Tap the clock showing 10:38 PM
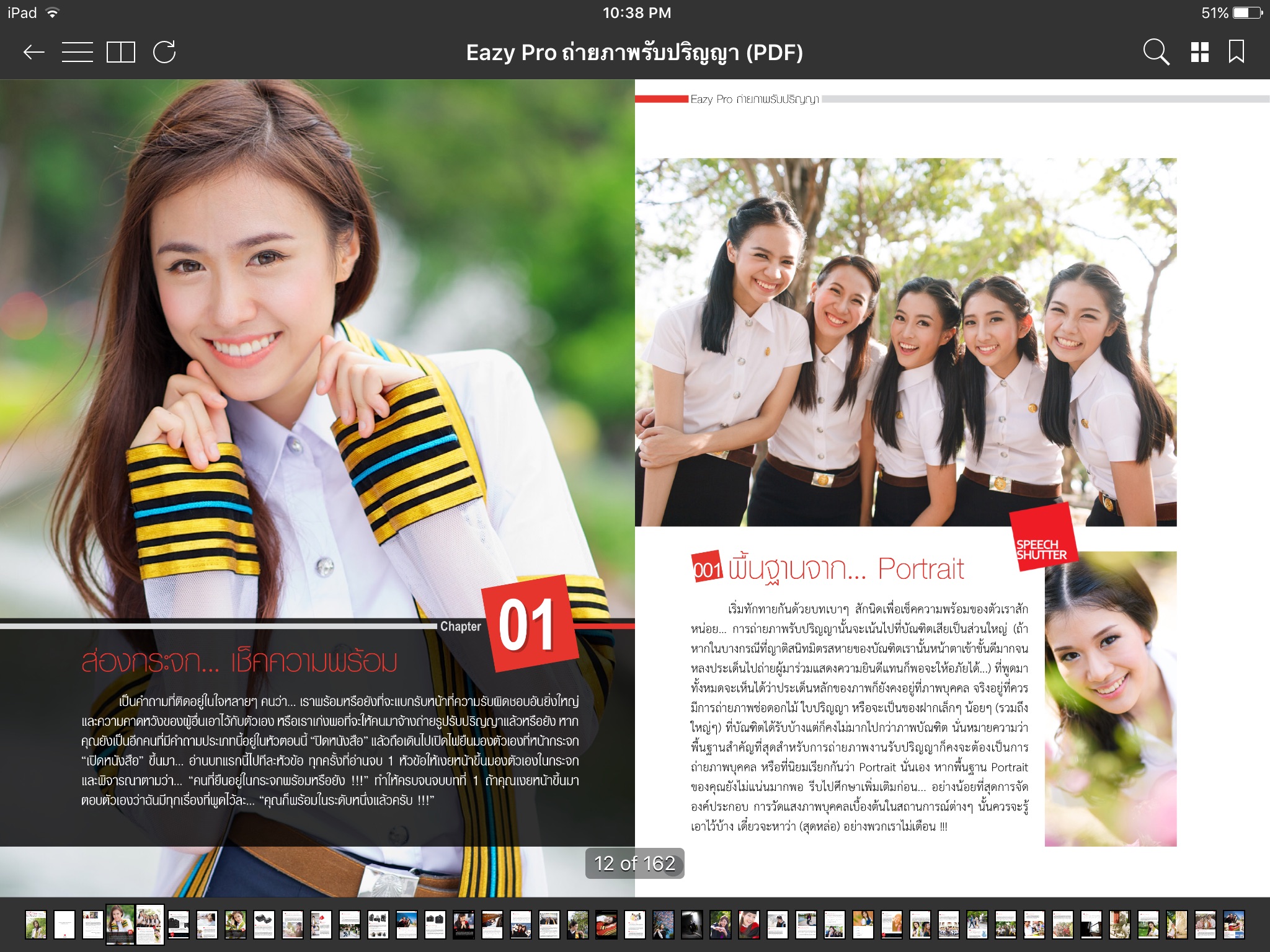 pos(636,12)
